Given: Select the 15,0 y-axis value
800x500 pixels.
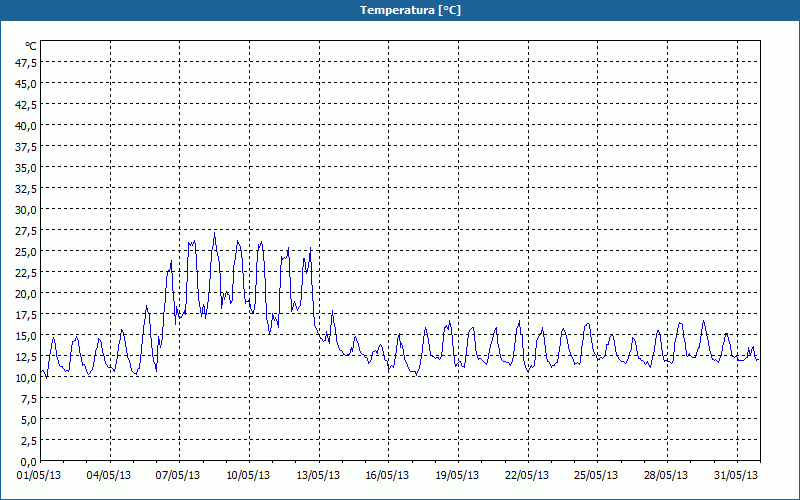Looking at the screenshot, I should (x=27, y=336).
